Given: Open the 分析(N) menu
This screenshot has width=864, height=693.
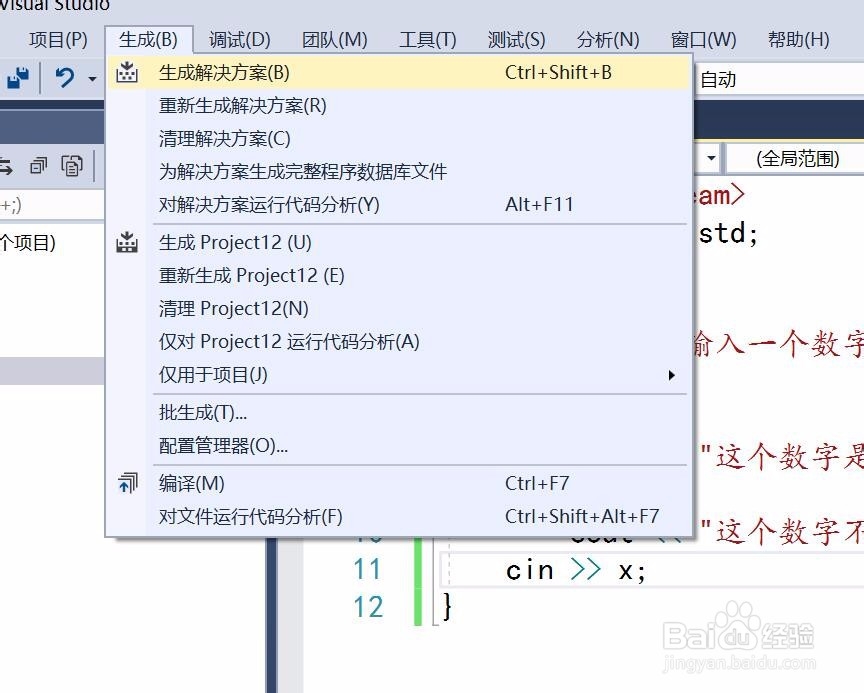Looking at the screenshot, I should pos(608,40).
